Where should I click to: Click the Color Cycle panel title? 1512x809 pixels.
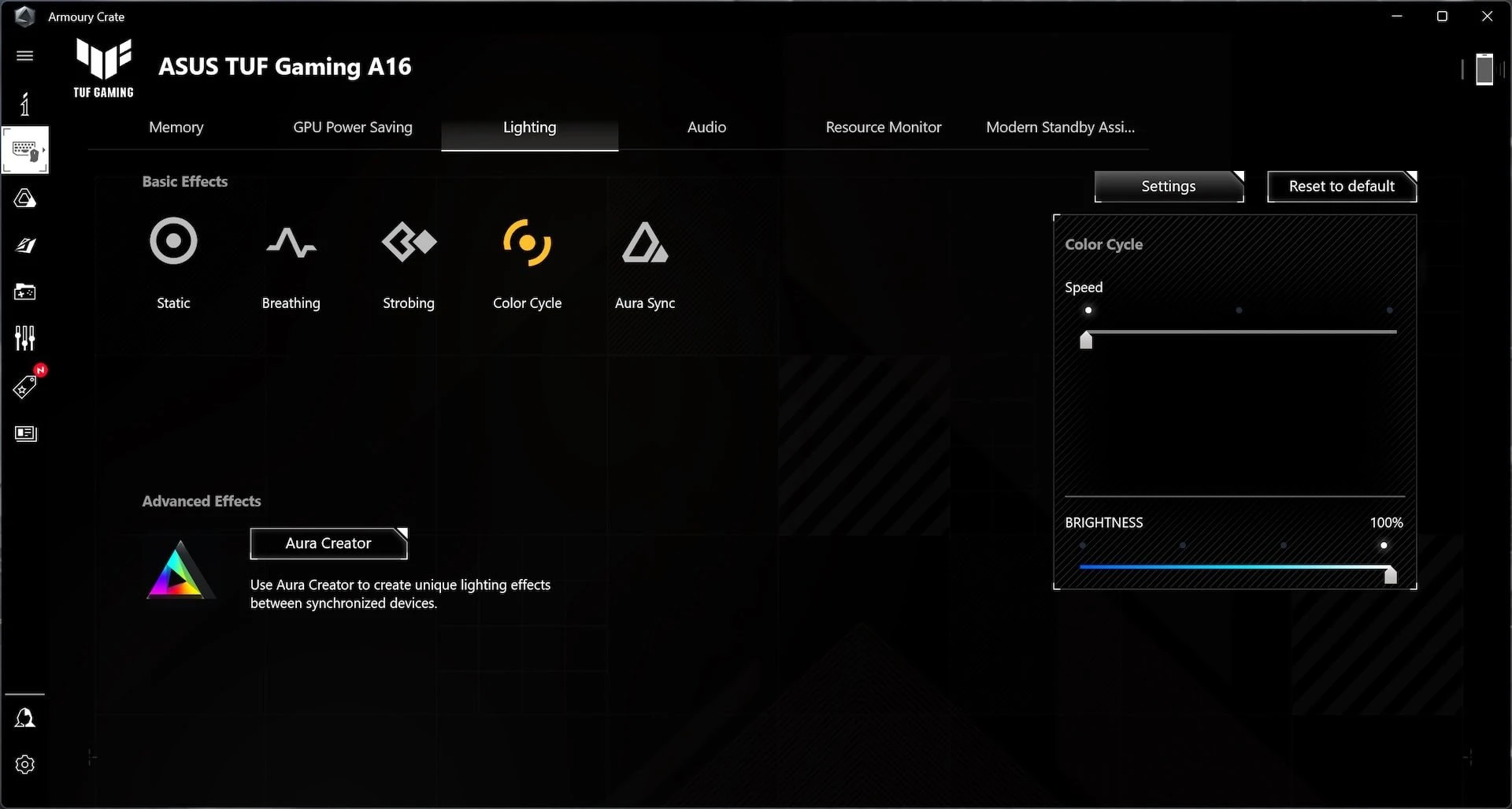point(1103,244)
